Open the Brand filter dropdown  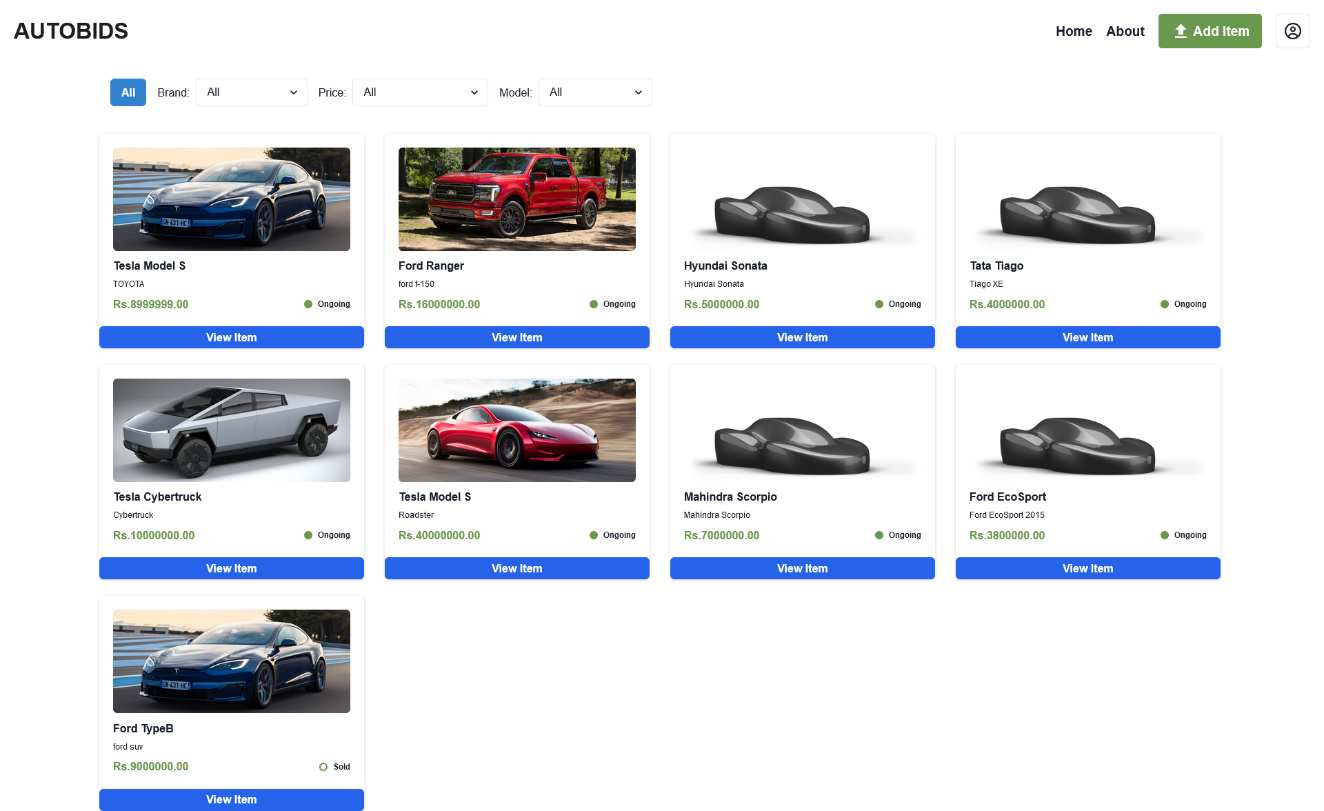pyautogui.click(x=251, y=92)
